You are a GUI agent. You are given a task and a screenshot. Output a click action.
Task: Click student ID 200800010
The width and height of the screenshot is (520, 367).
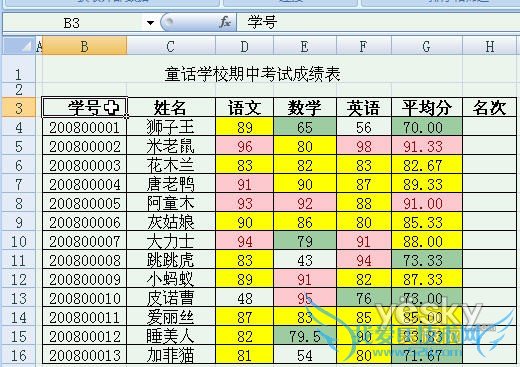click(85, 298)
